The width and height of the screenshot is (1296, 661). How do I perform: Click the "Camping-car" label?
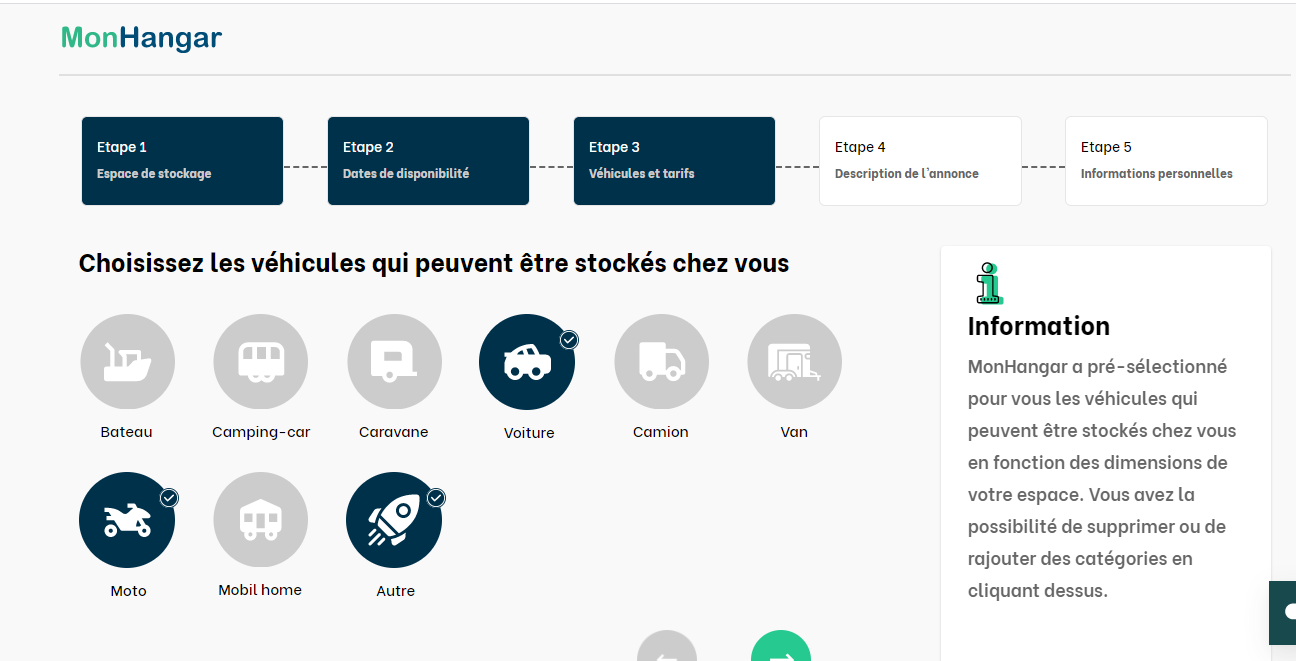pos(261,432)
